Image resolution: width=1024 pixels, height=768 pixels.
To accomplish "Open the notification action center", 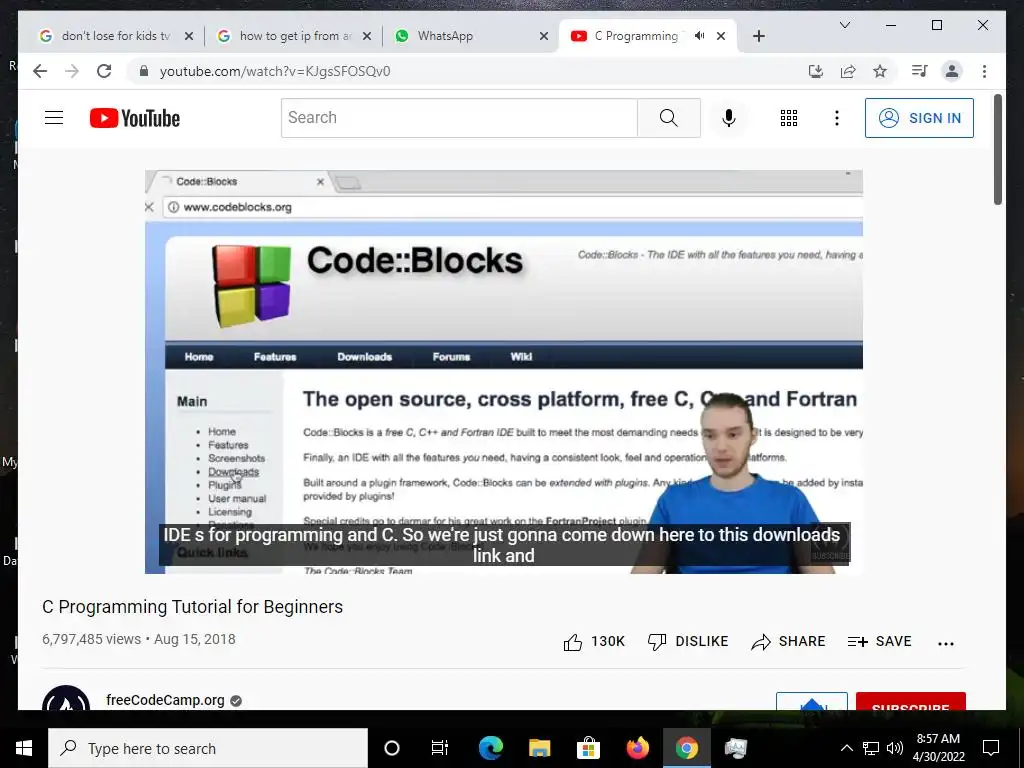I will [991, 748].
